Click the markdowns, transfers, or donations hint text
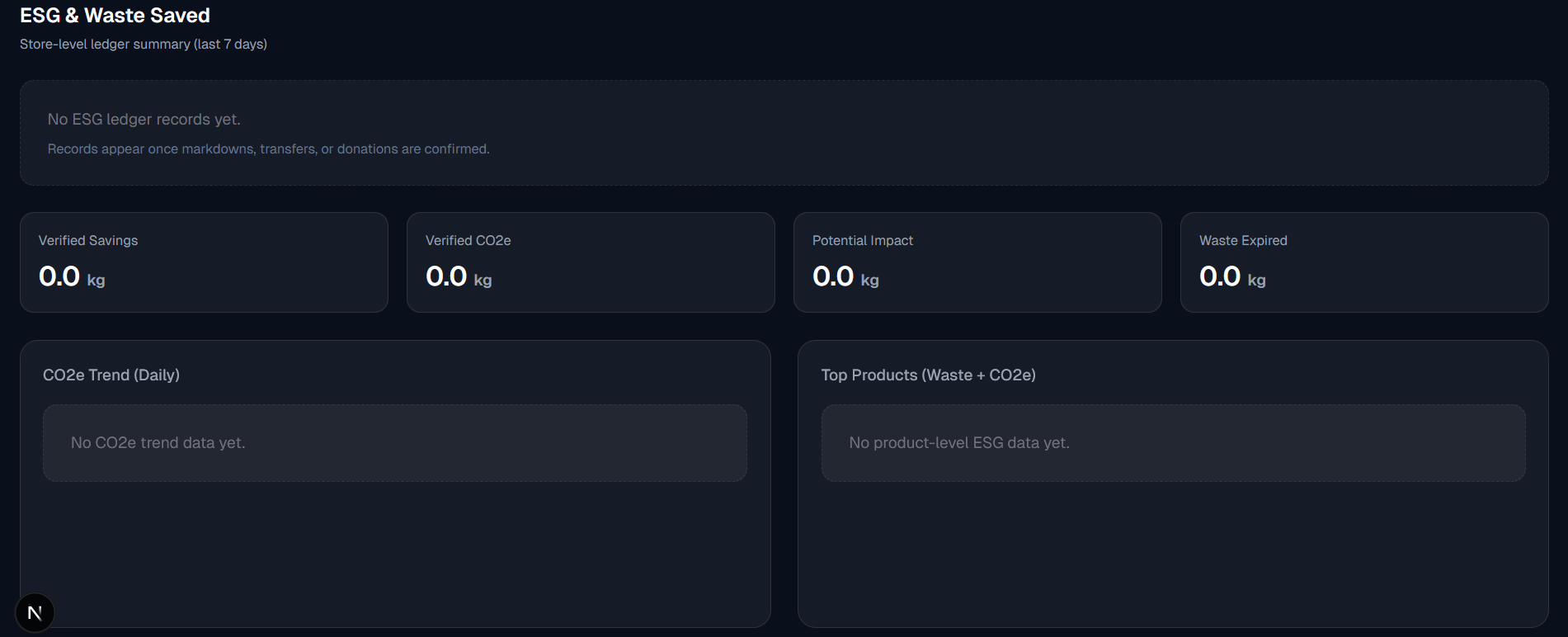 (x=268, y=149)
